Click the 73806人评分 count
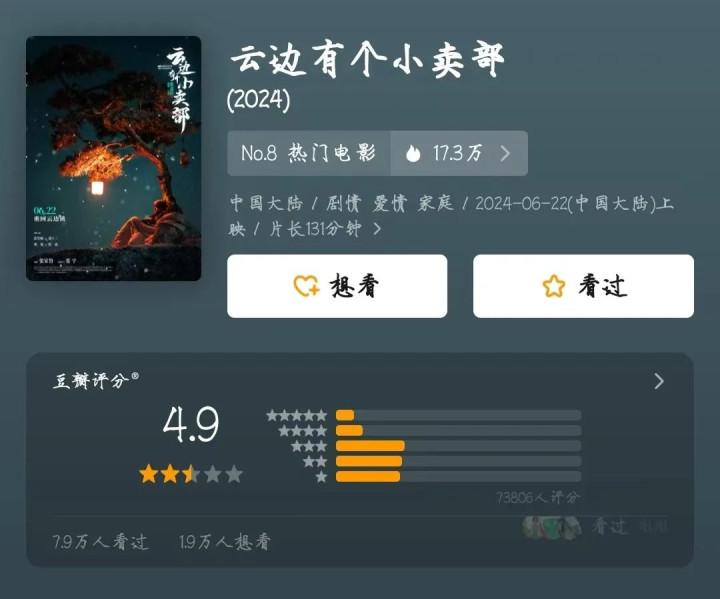 click(538, 497)
